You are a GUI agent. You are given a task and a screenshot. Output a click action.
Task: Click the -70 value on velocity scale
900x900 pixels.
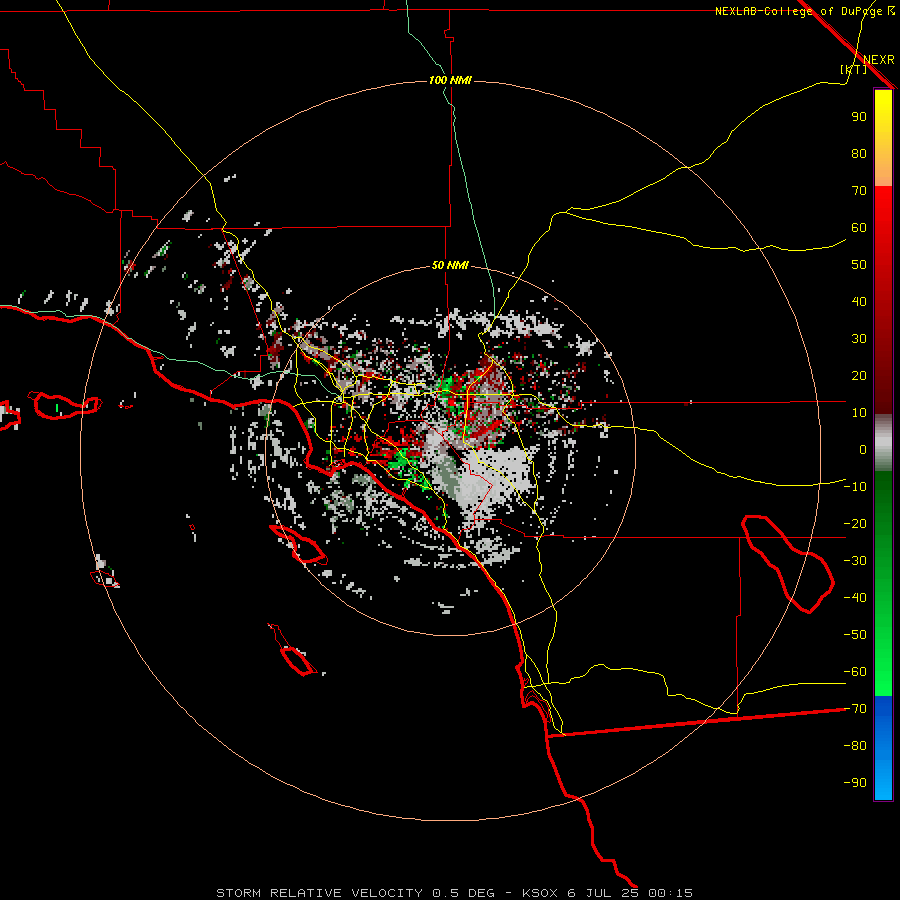tap(855, 709)
